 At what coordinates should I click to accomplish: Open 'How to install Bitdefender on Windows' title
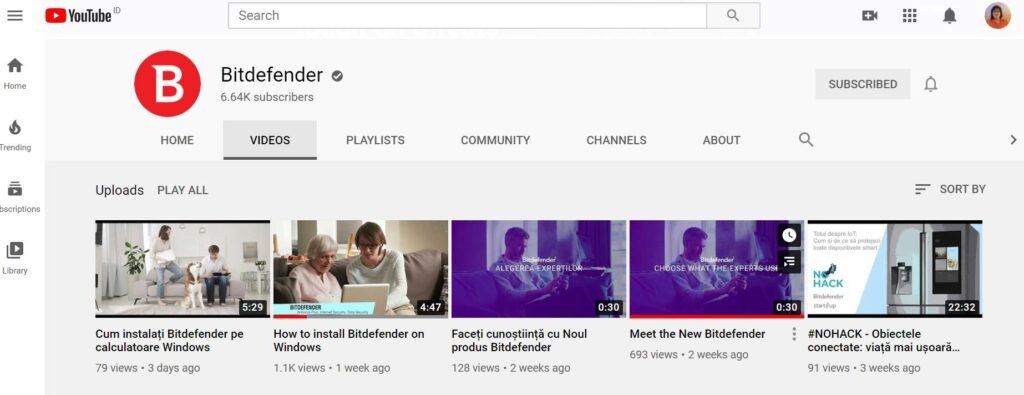coord(349,341)
